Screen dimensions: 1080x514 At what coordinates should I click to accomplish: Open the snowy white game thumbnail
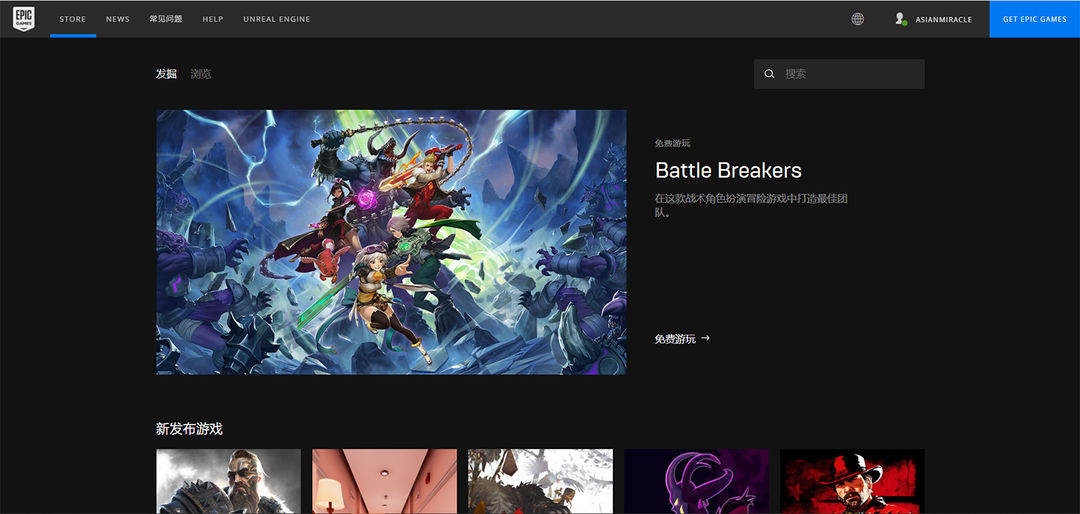click(541, 482)
